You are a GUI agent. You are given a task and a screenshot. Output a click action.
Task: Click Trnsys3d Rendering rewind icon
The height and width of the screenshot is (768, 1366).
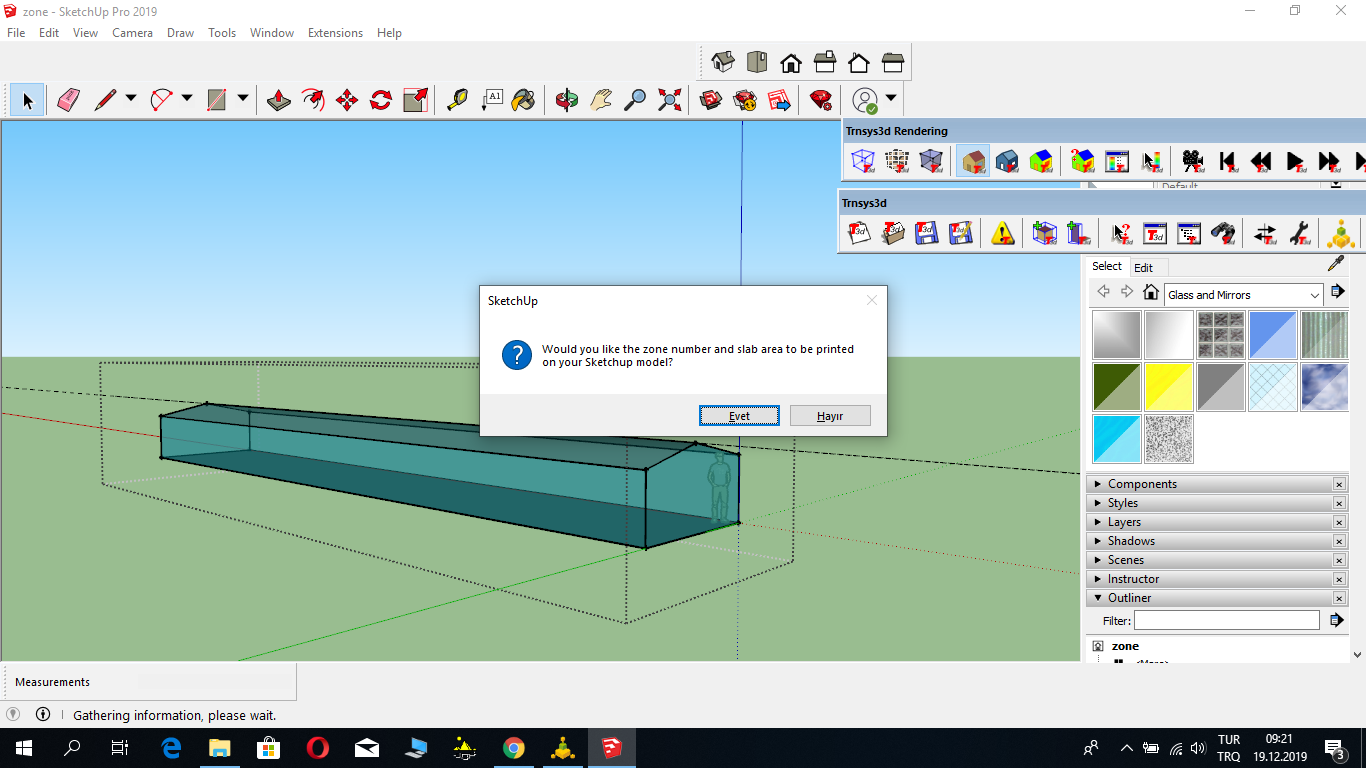pyautogui.click(x=1261, y=161)
